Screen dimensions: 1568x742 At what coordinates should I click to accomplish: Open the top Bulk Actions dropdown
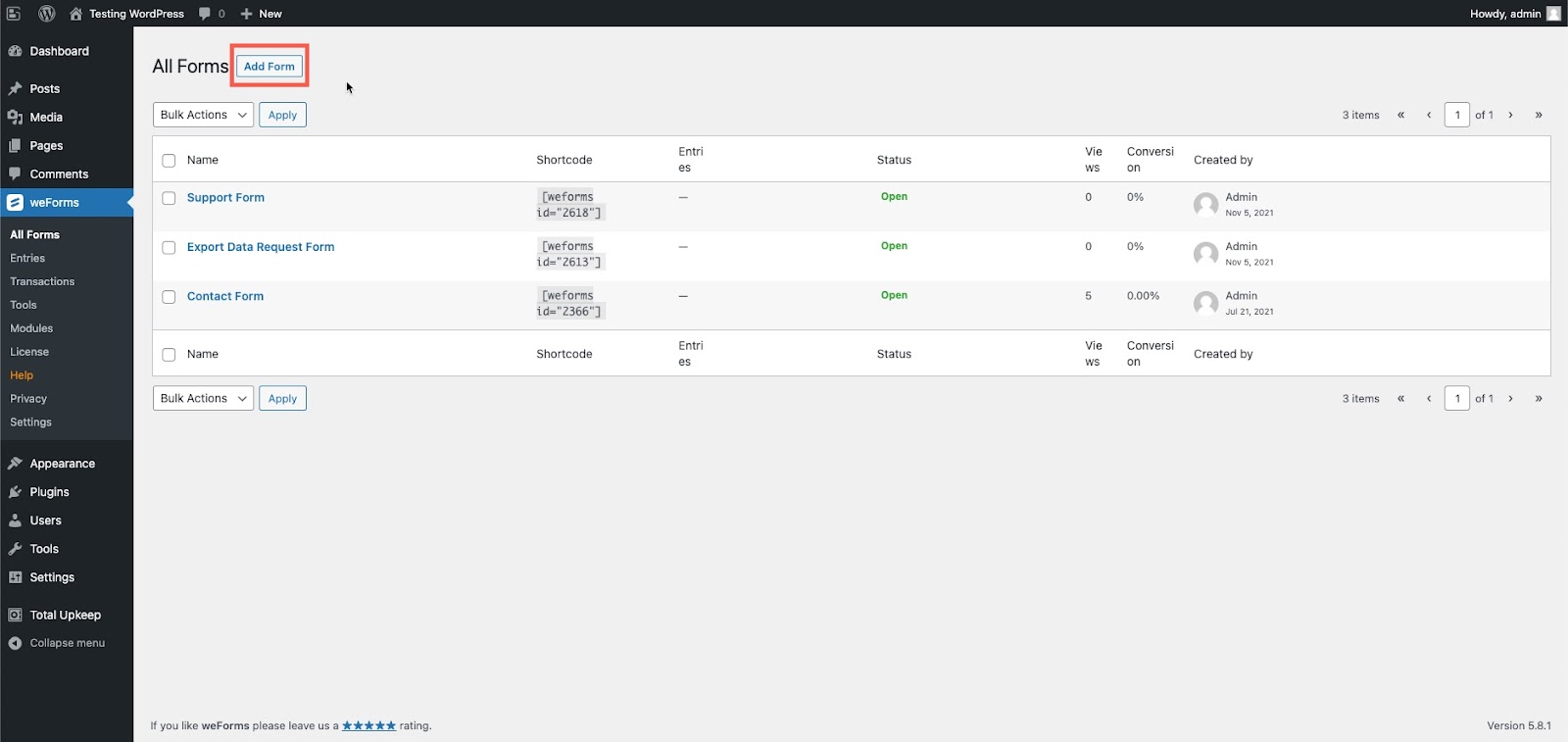[203, 115]
